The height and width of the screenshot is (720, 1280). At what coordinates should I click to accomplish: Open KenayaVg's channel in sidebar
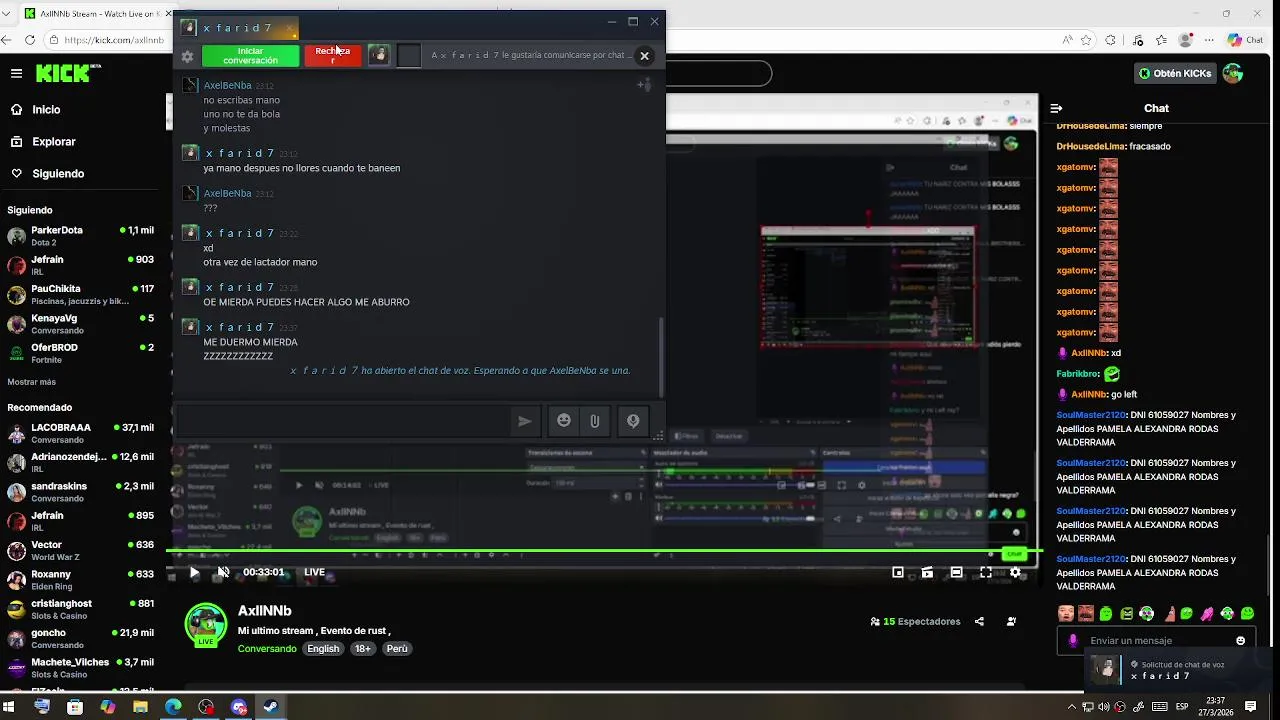pyautogui.click(x=81, y=324)
